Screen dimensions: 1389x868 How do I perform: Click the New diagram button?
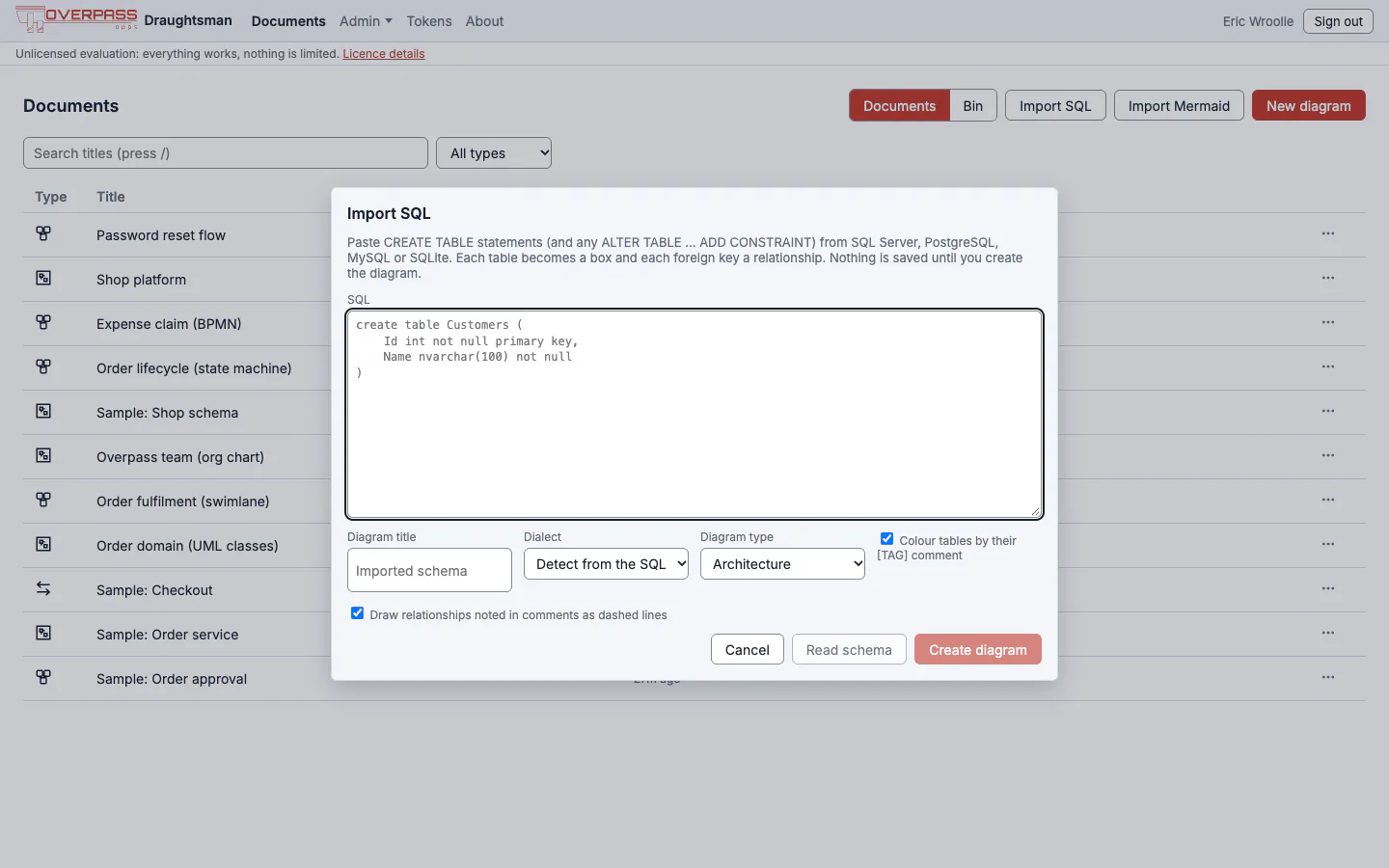(1309, 106)
